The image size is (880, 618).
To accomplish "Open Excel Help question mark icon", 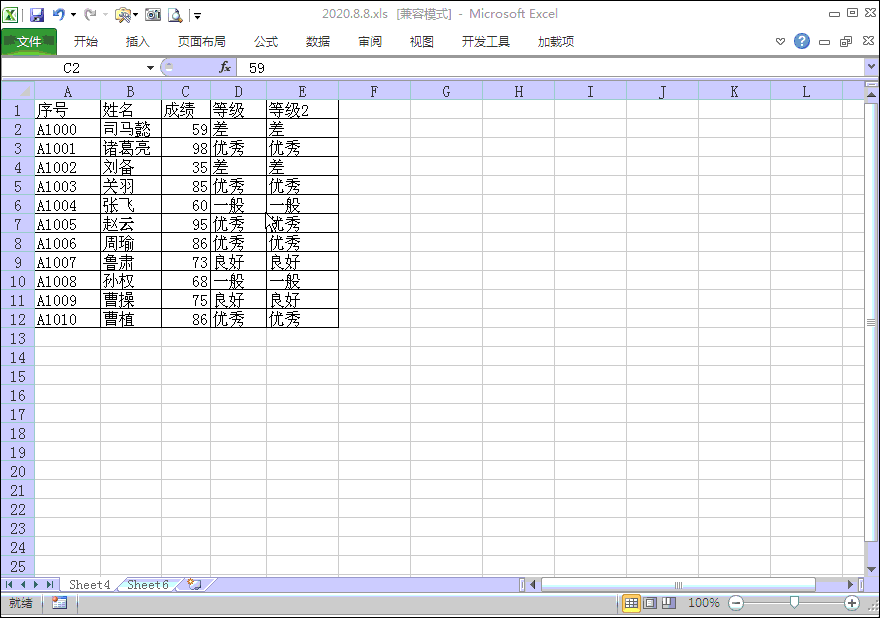I will coord(802,41).
